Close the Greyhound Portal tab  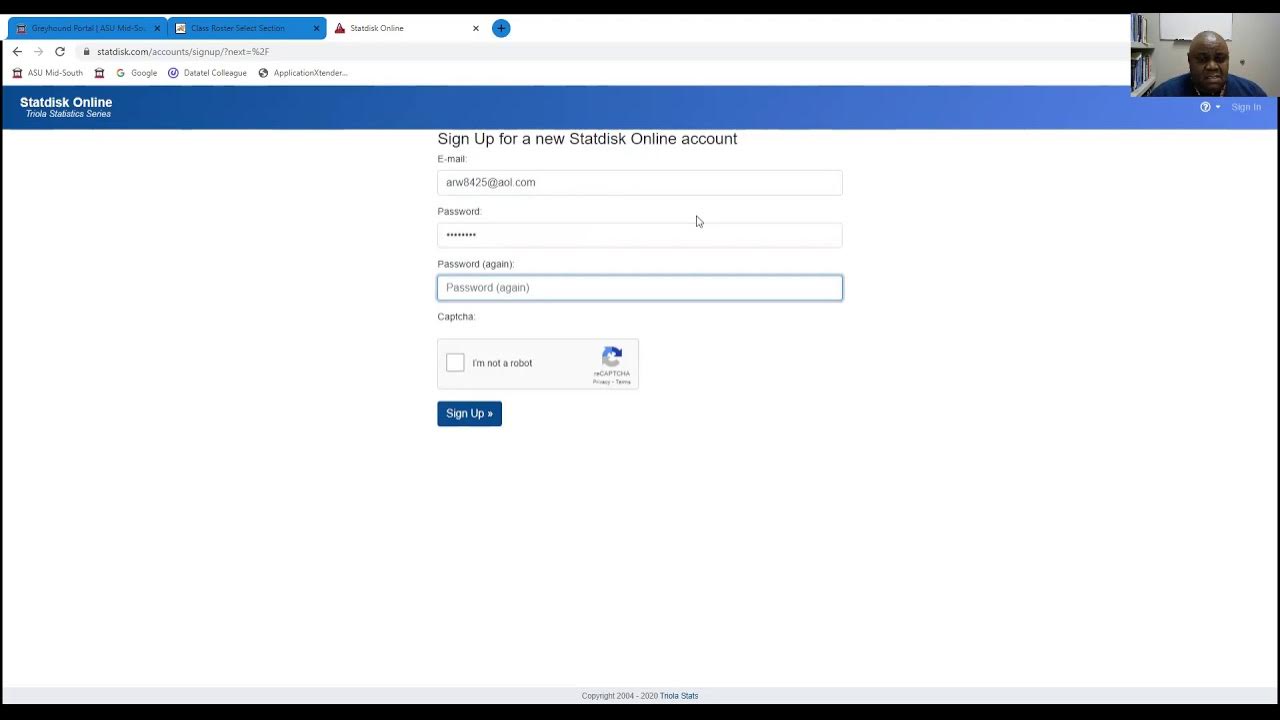click(x=157, y=28)
